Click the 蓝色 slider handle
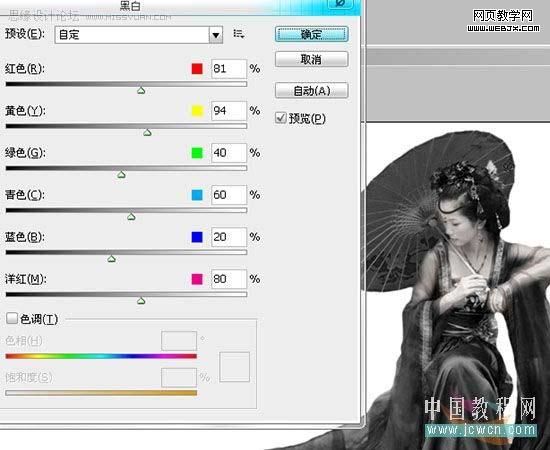The image size is (550, 450). [x=112, y=259]
